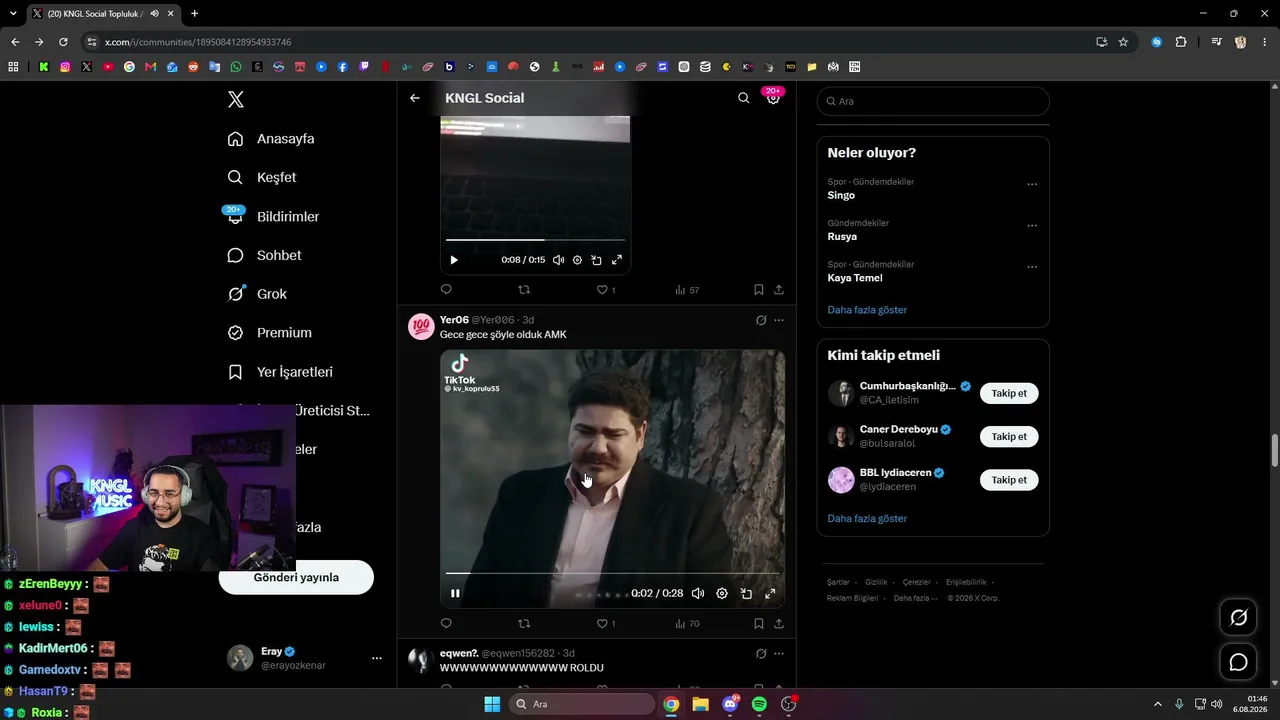This screenshot has width=1280, height=720.
Task: Follow Cumhurbaşkanlığı account
Action: pos(1009,393)
